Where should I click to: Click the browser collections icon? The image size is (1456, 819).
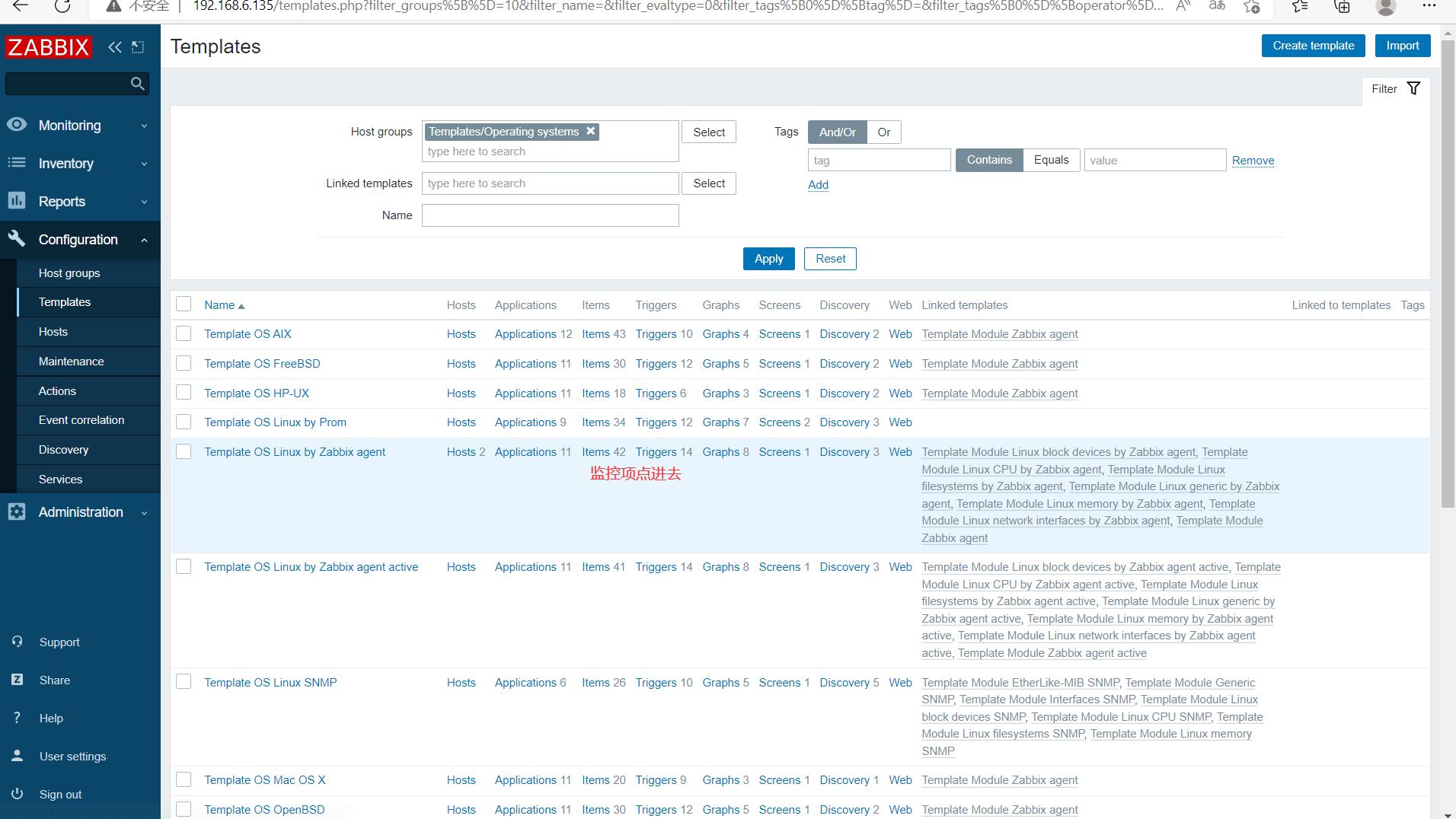coord(1342,6)
